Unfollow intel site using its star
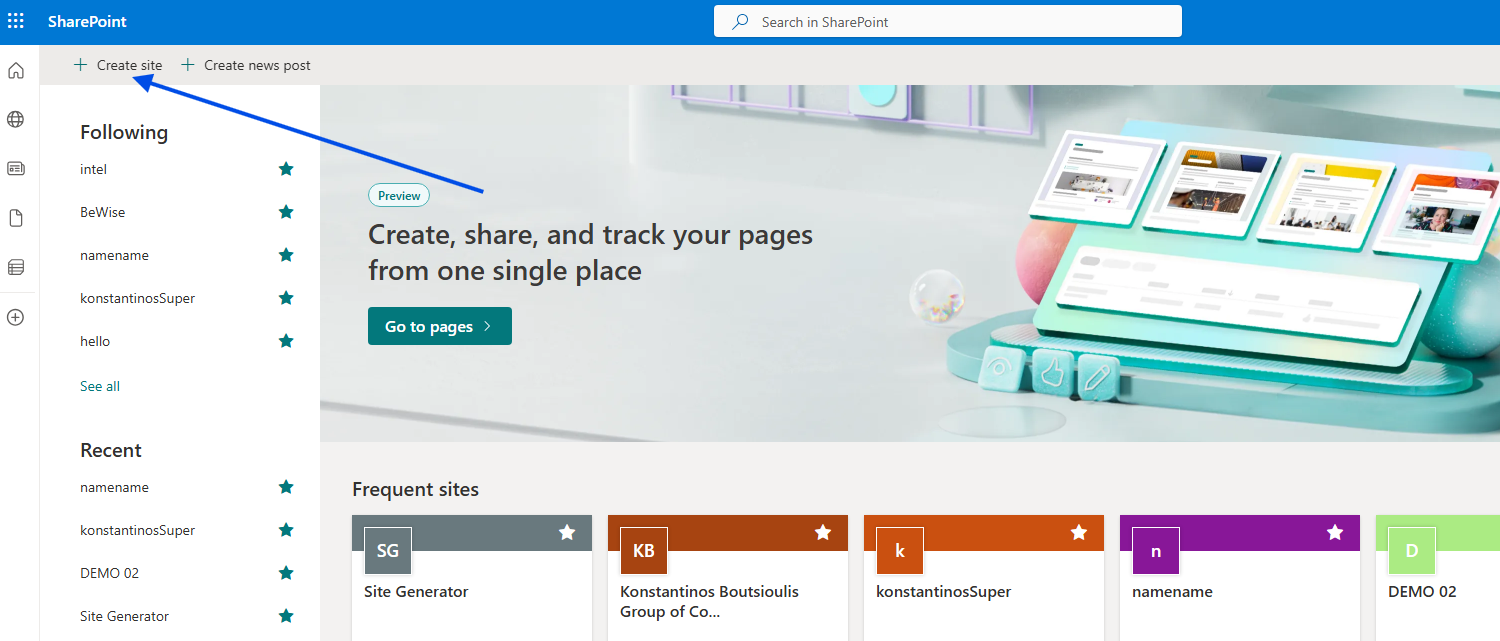1500x641 pixels. click(286, 169)
